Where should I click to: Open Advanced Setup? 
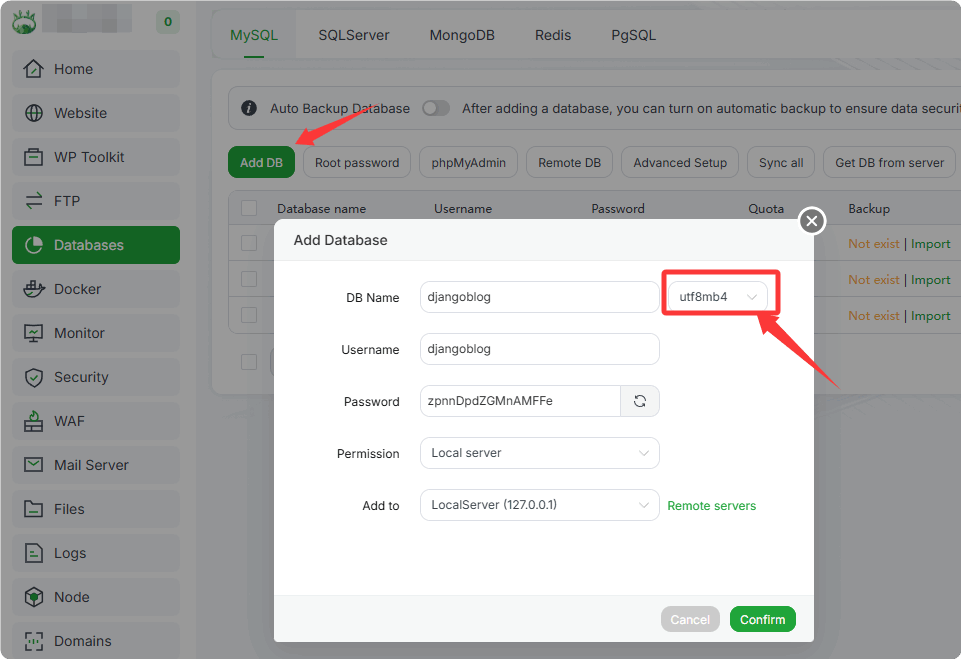(x=680, y=162)
